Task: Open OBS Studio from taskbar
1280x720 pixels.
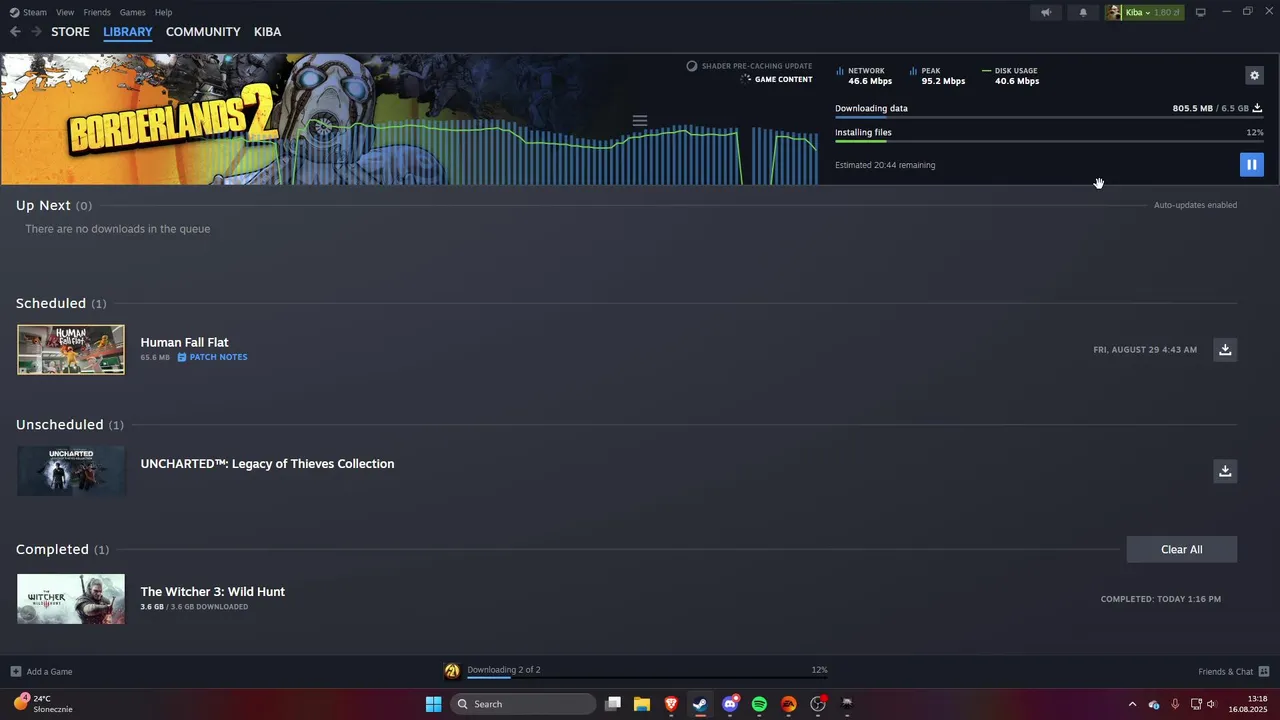Action: [x=818, y=704]
